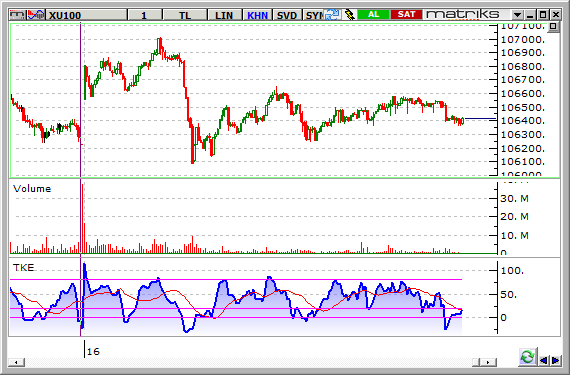Click the Matriks logo icon at toolbar start
This screenshot has height=375, width=570.
pyautogui.click(x=17, y=15)
